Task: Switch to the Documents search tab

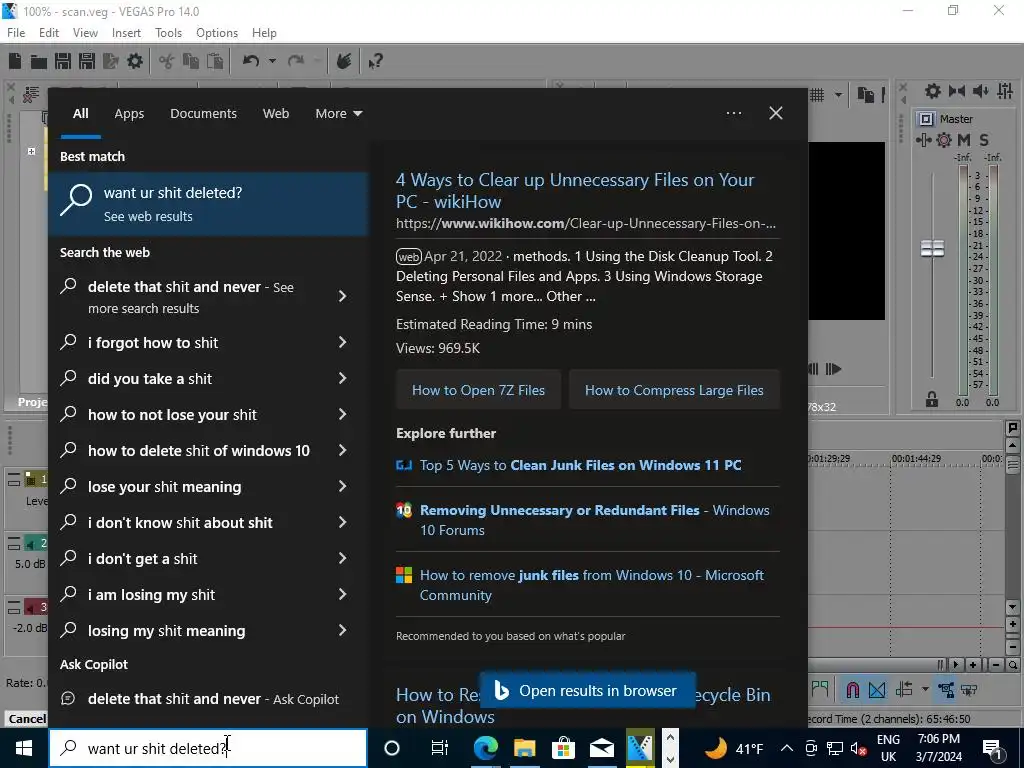Action: click(204, 114)
